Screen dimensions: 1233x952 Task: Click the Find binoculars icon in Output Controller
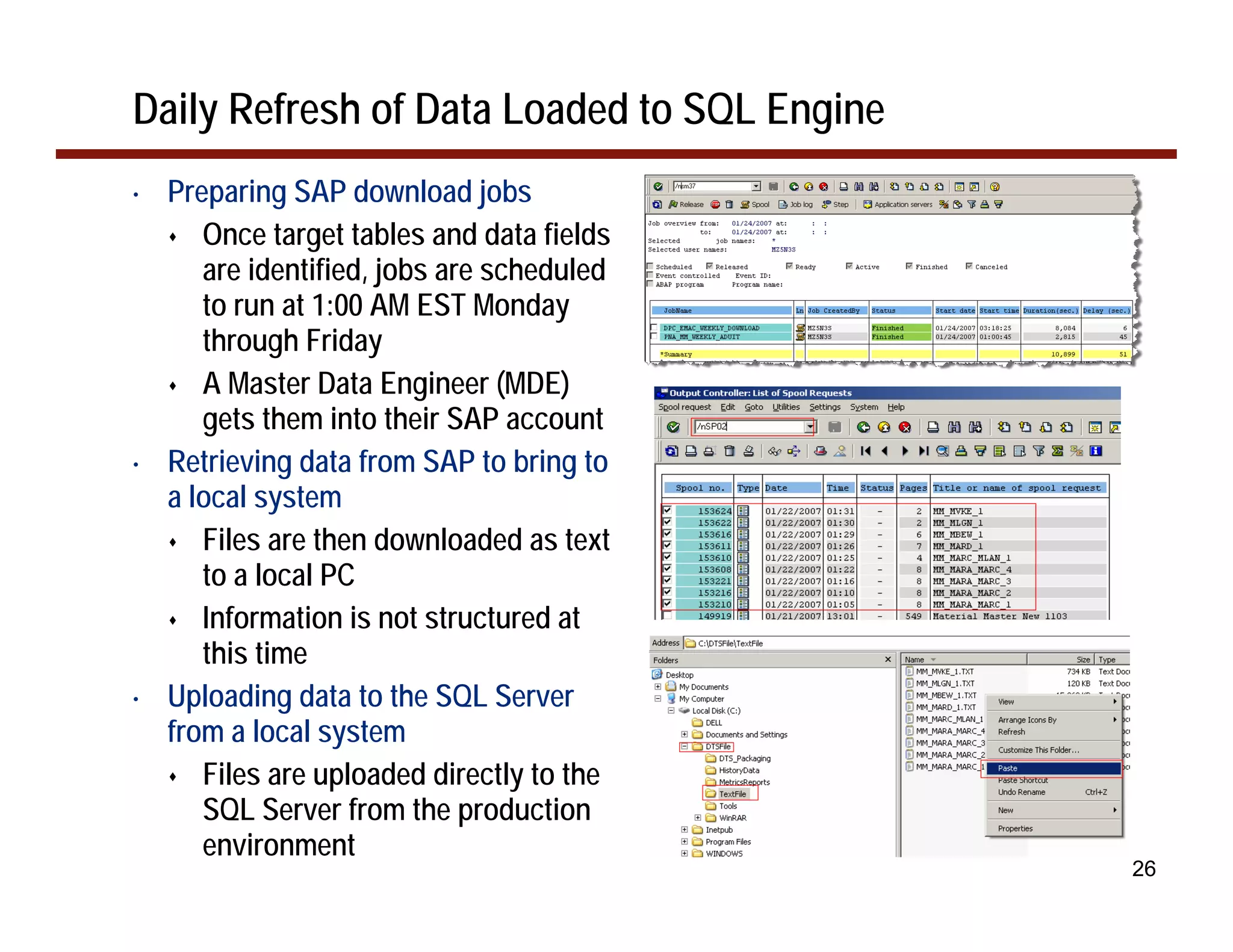[954, 427]
